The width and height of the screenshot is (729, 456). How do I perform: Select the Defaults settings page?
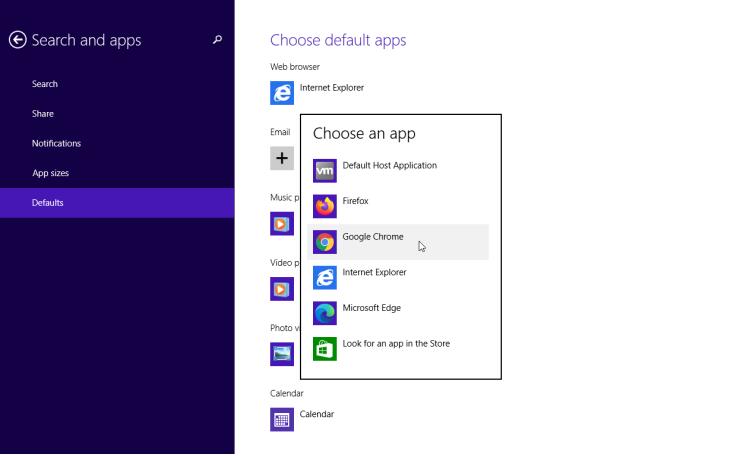tap(117, 203)
